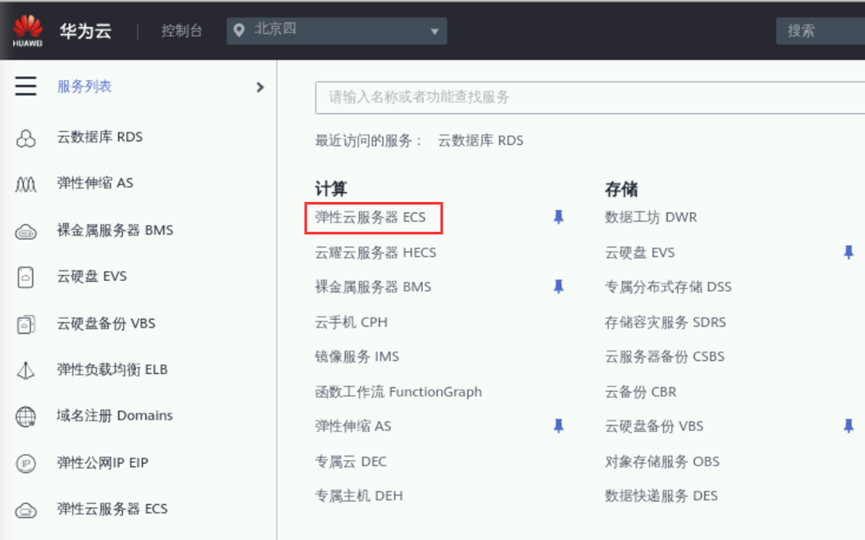This screenshot has width=865, height=540.
Task: Open 云服务器备份 CSBS service
Action: click(665, 356)
